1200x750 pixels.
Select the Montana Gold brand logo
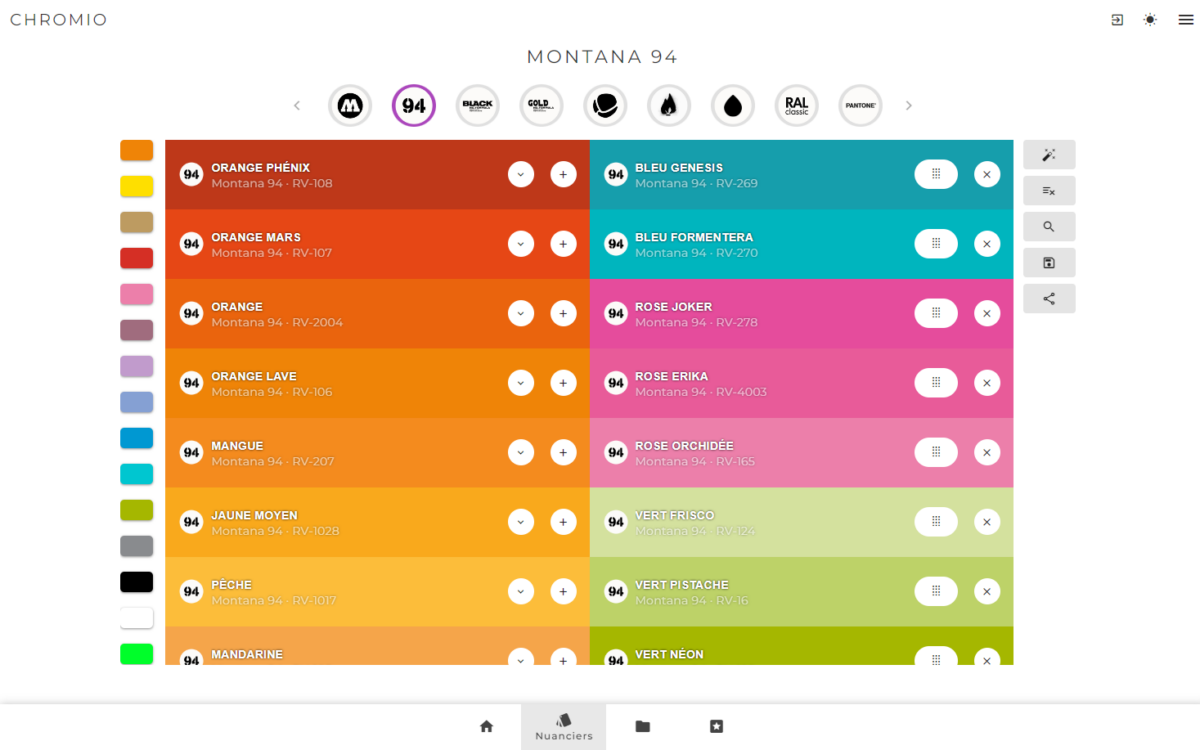point(541,105)
